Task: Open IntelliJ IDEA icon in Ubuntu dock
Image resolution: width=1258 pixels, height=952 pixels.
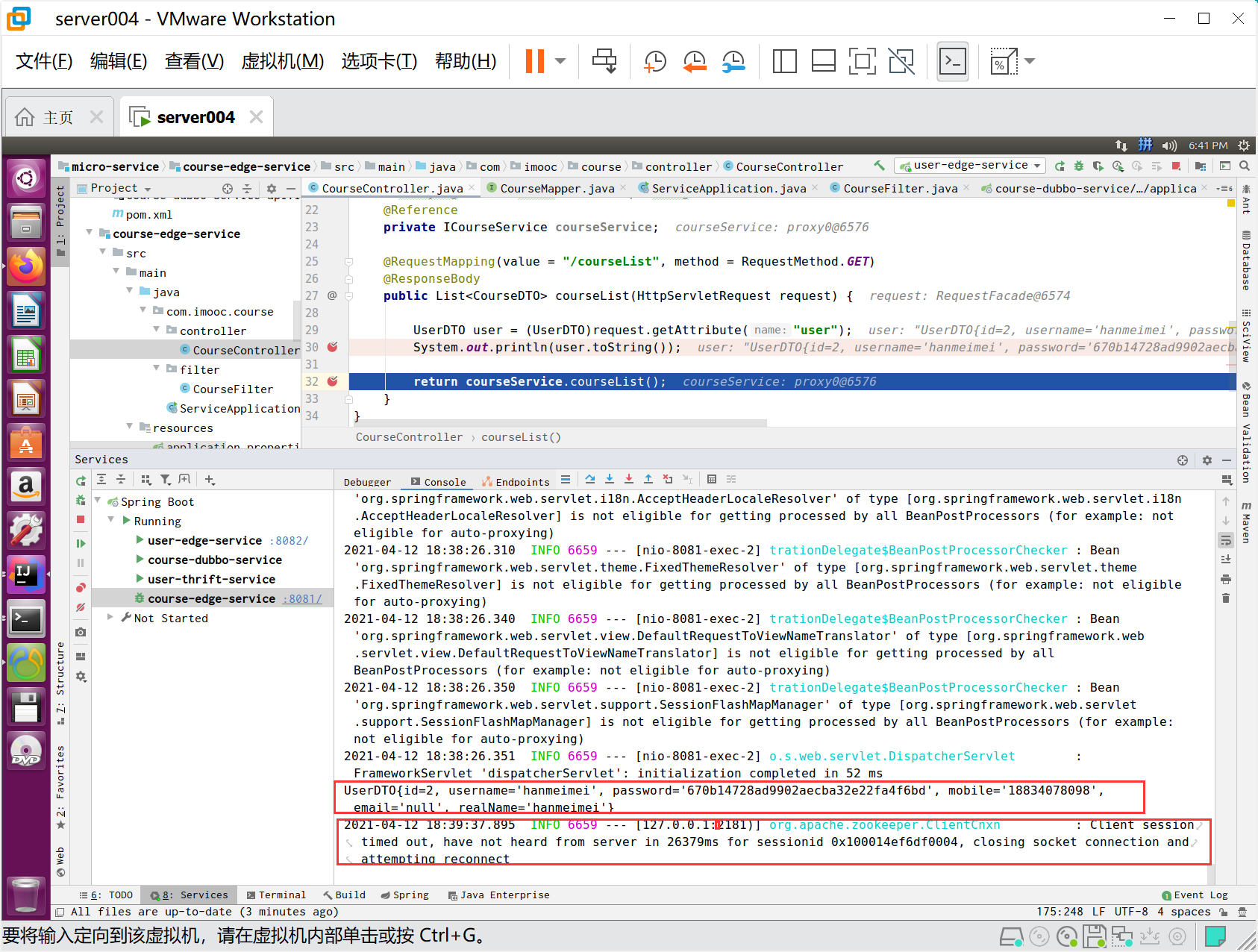Action: [x=26, y=575]
